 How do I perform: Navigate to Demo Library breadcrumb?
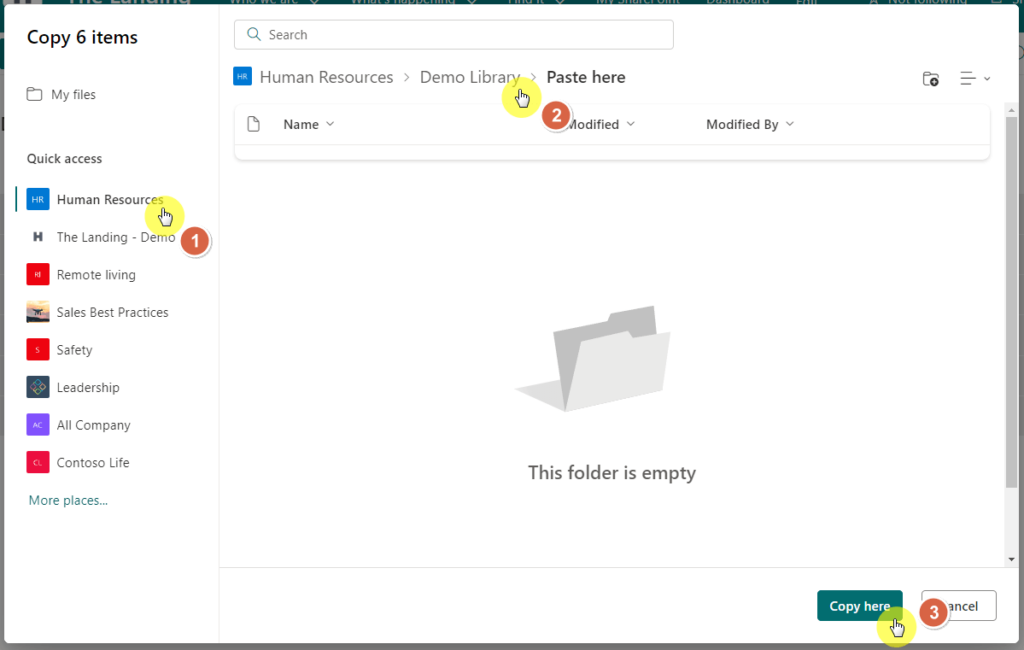pyautogui.click(x=470, y=77)
